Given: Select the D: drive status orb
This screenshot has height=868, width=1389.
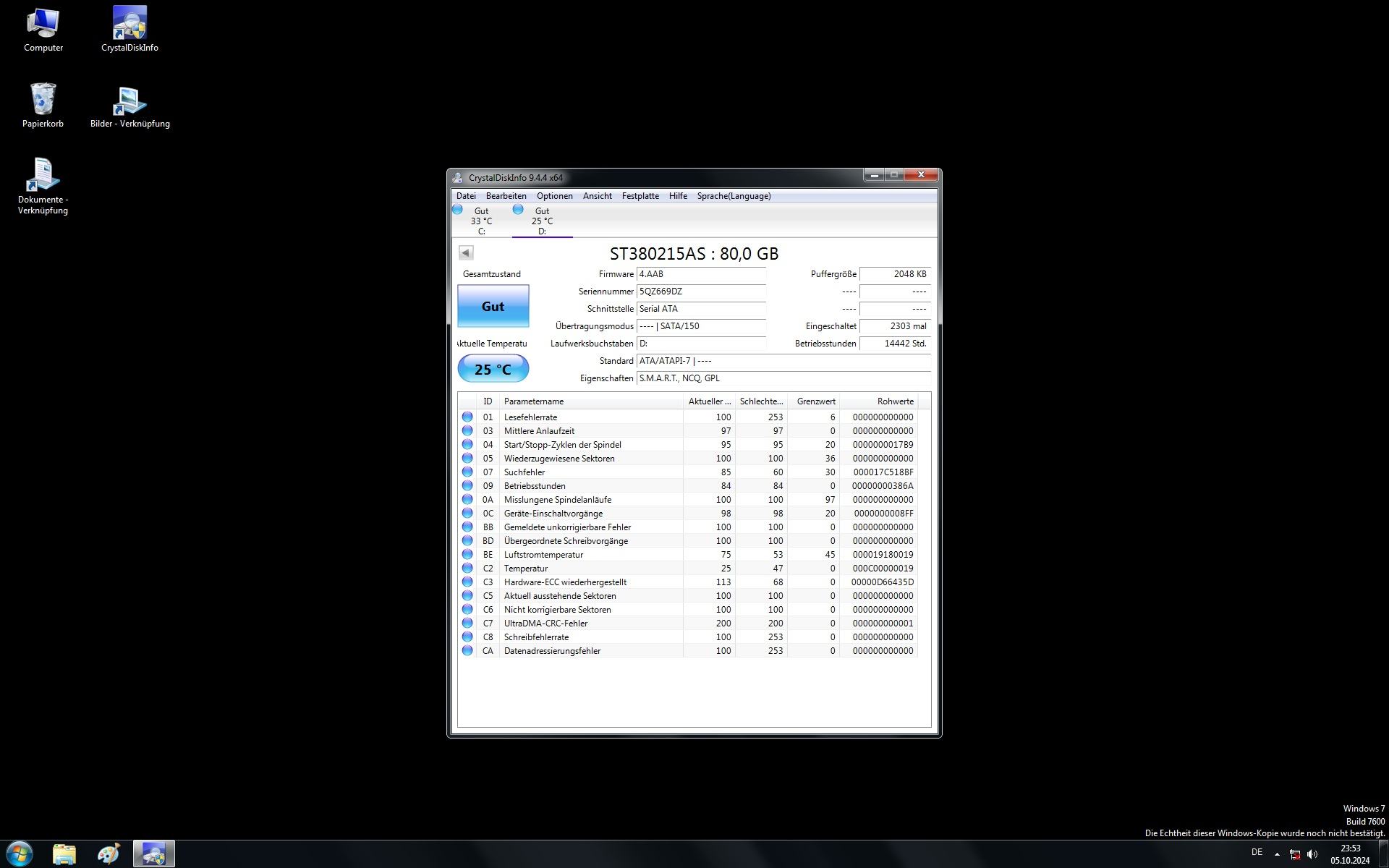Looking at the screenshot, I should pos(518,210).
